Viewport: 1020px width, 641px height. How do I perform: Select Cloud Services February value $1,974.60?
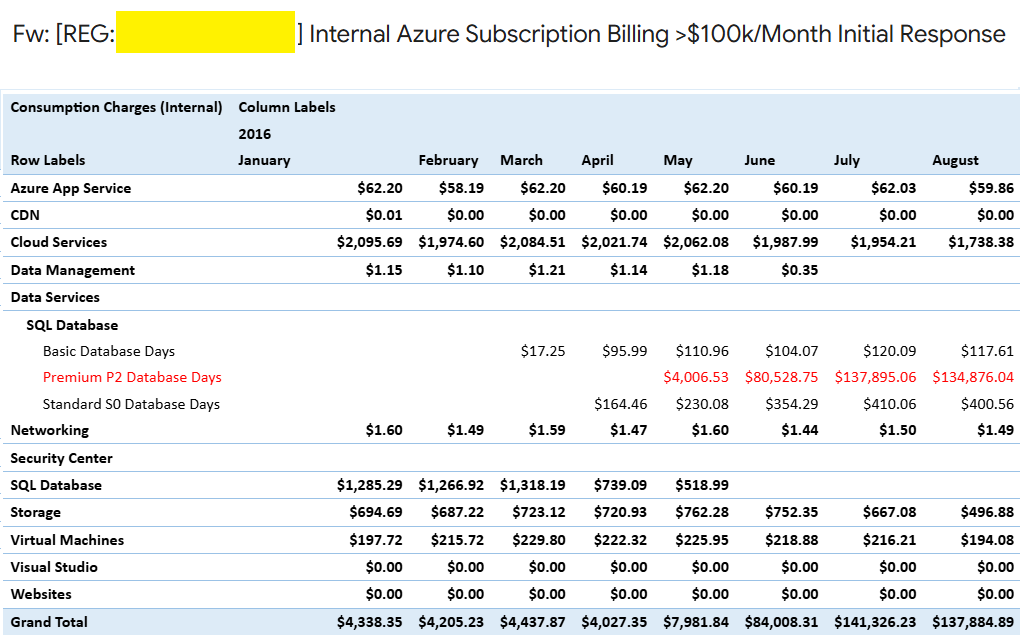[451, 242]
